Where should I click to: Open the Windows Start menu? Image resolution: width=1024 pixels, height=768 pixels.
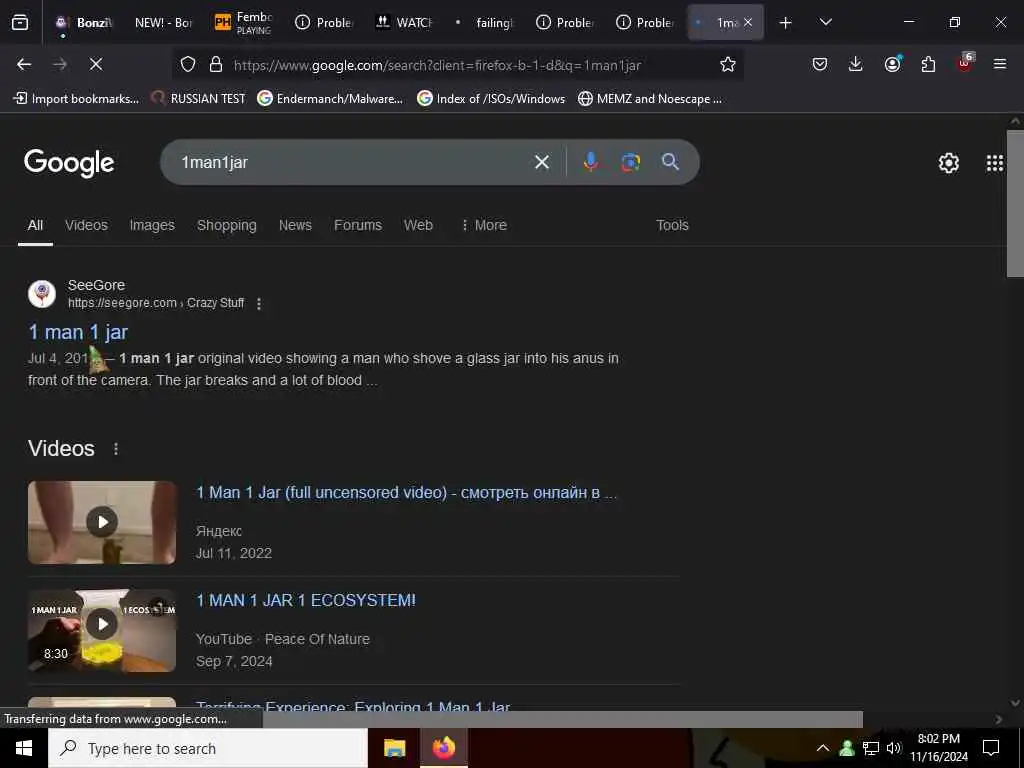[x=24, y=748]
